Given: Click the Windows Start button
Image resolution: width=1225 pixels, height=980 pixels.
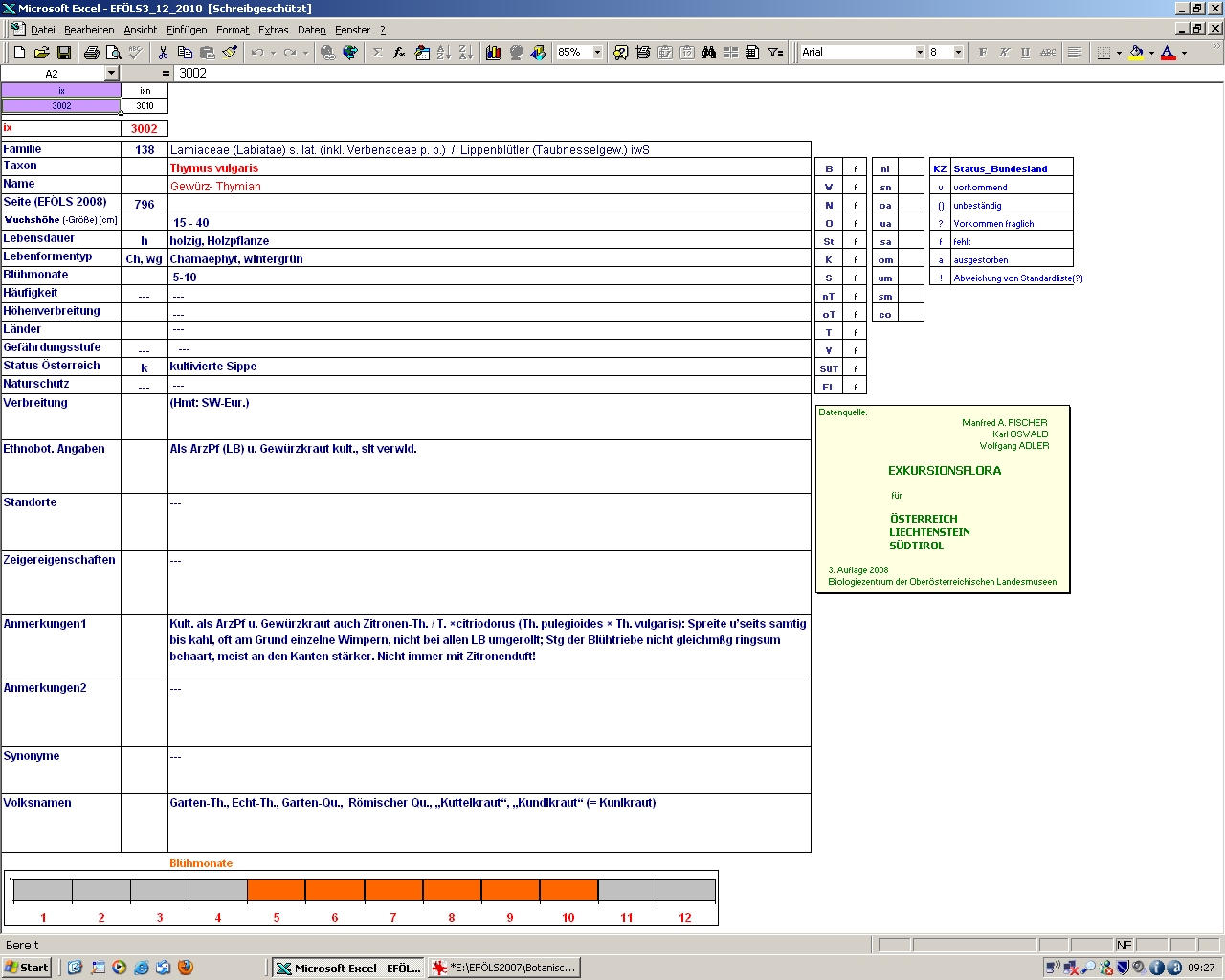Looking at the screenshot, I should 27,968.
